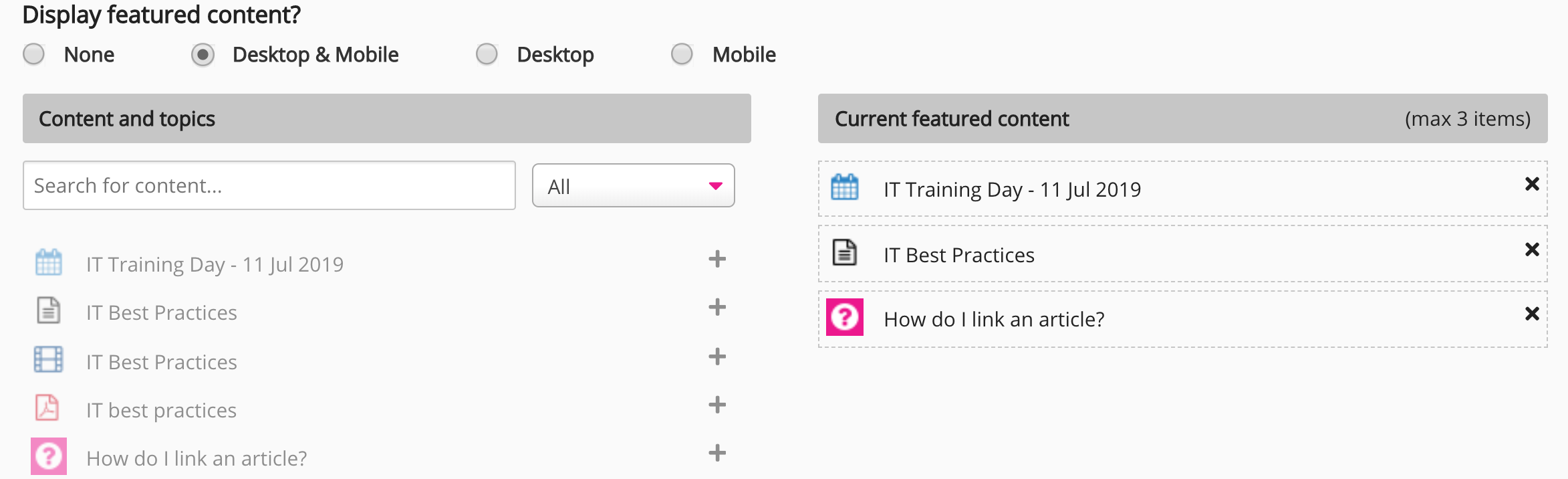
Task: Pick the Mobile radio option
Action: [x=682, y=54]
